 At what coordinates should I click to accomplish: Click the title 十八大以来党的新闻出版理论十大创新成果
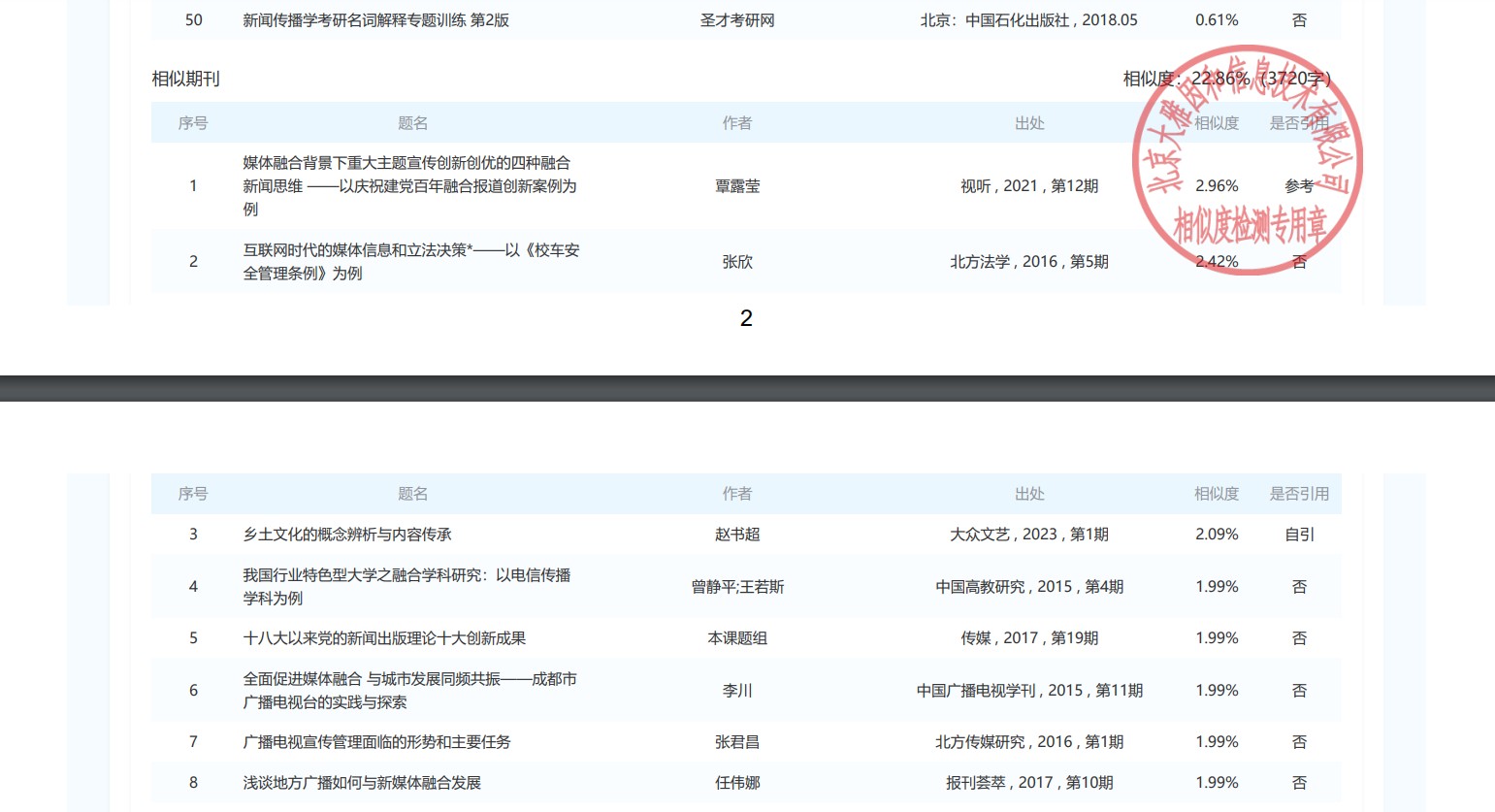(384, 638)
